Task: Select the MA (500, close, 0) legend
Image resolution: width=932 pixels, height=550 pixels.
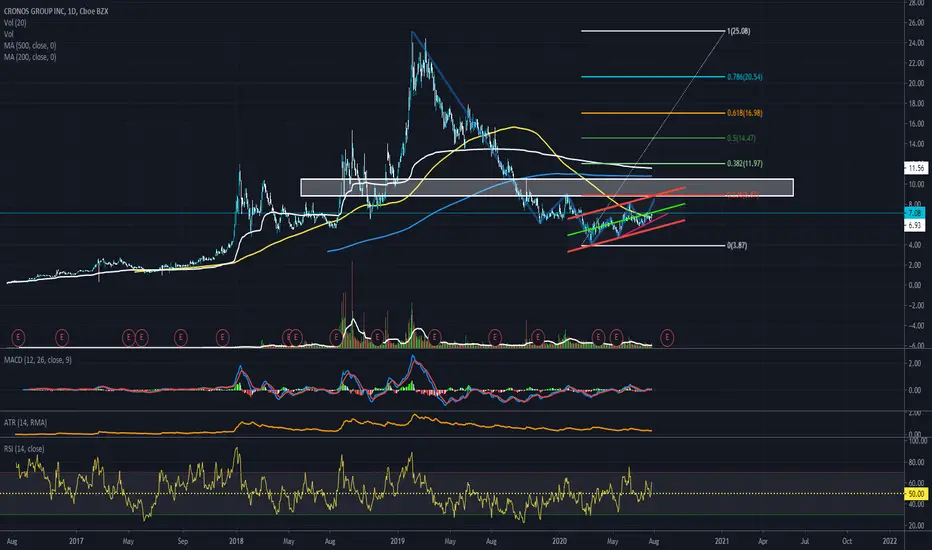Action: [x=30, y=45]
